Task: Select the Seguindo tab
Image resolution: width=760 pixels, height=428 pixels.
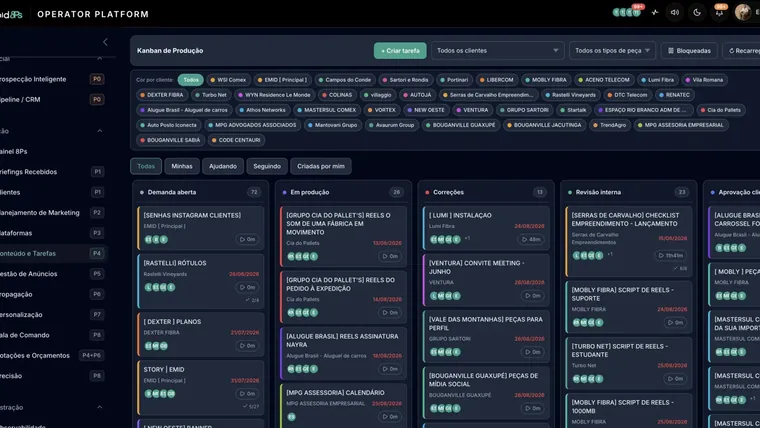Action: [x=267, y=166]
